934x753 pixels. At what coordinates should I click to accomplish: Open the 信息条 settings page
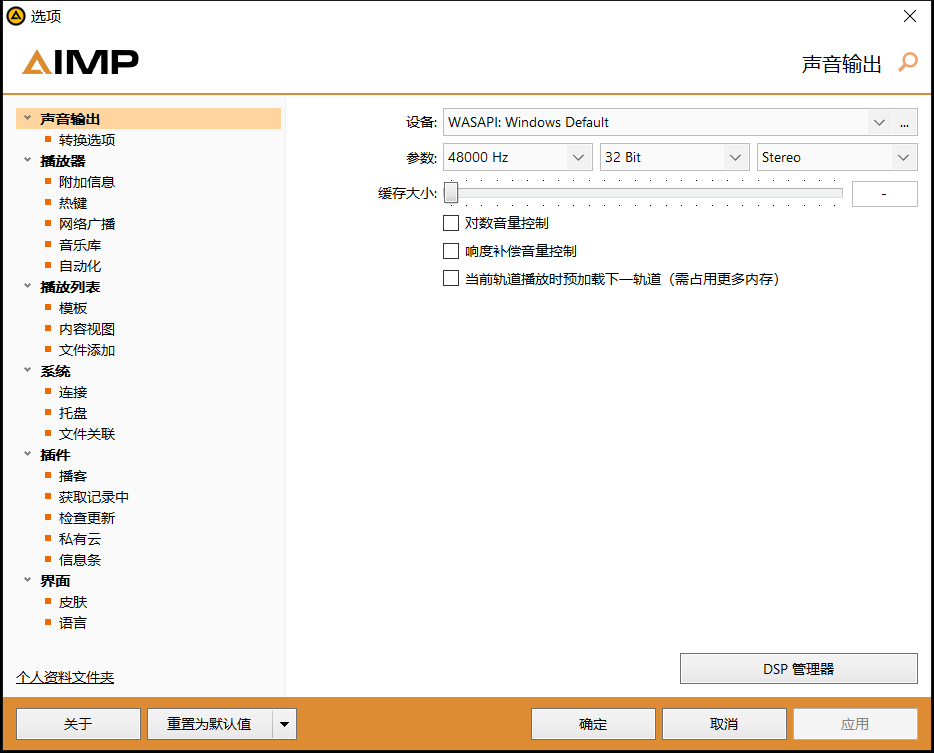click(80, 560)
